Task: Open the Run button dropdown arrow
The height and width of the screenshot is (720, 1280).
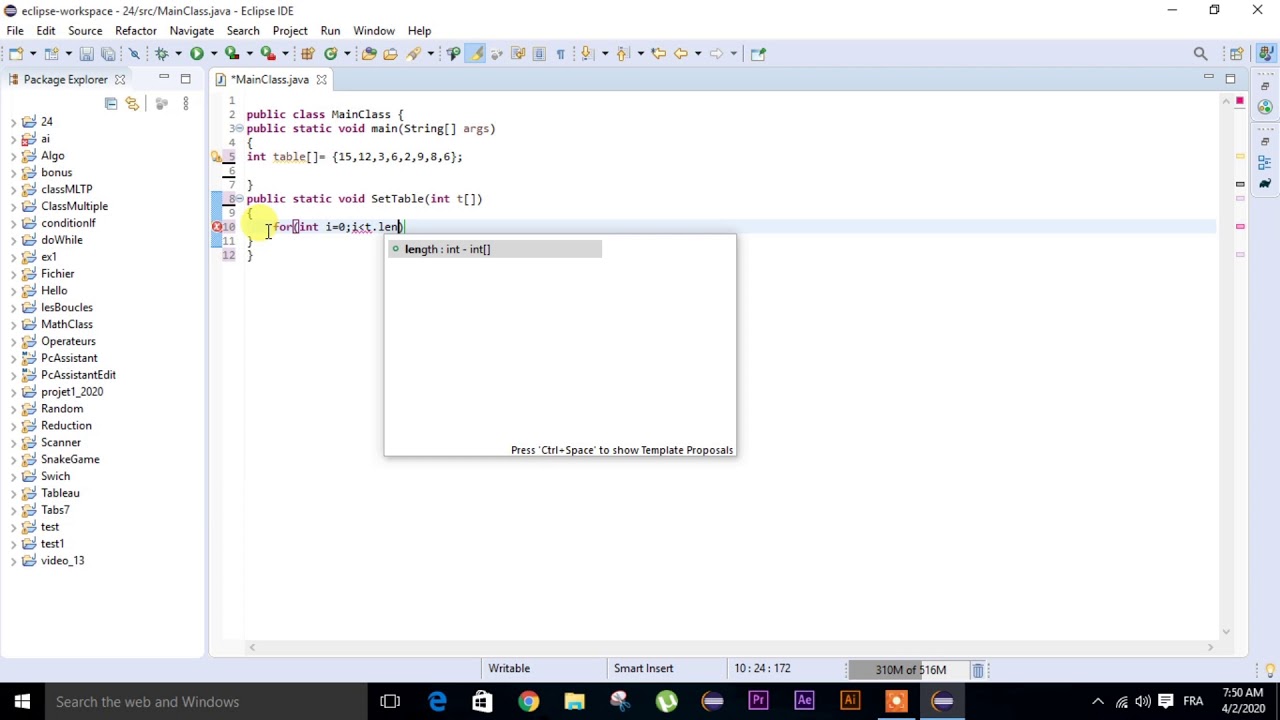Action: 212,54
